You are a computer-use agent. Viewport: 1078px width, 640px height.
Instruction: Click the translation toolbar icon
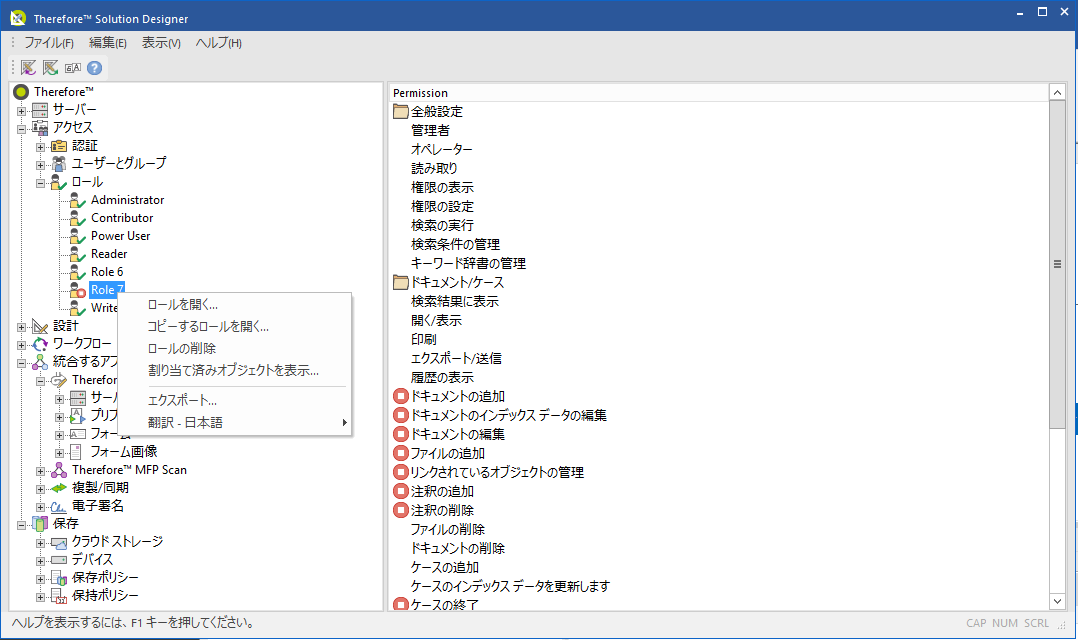(x=72, y=67)
